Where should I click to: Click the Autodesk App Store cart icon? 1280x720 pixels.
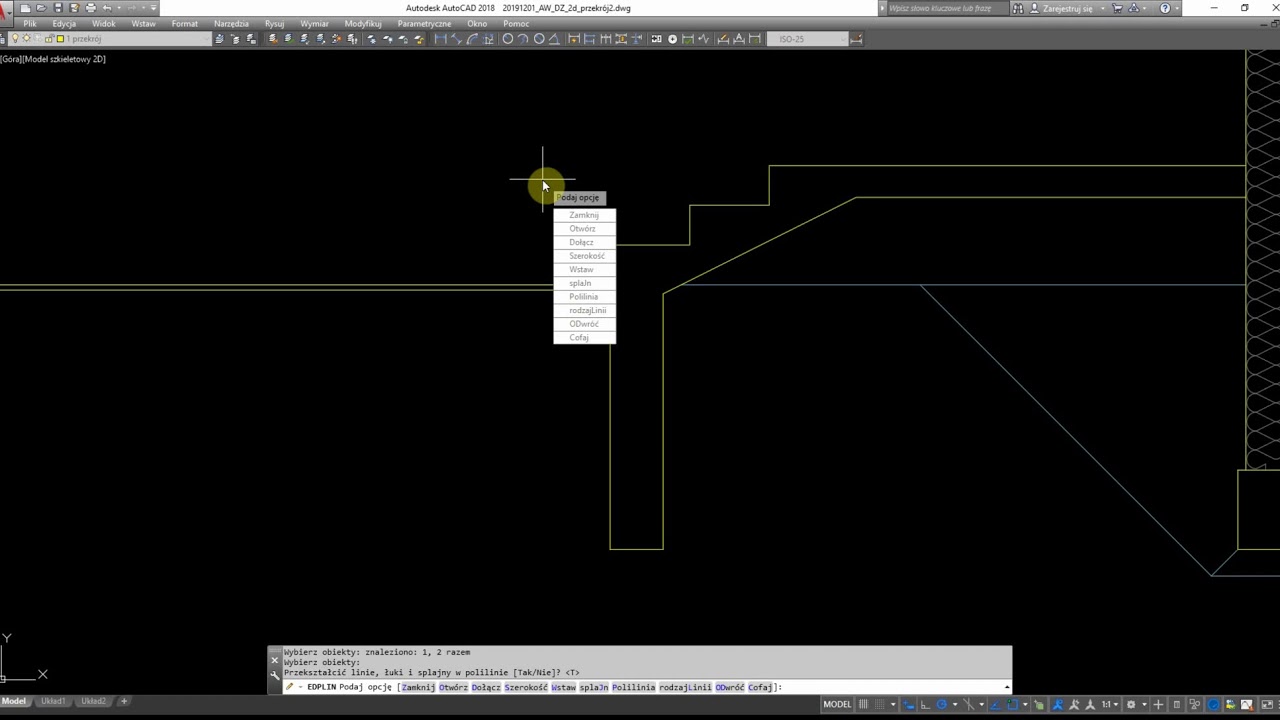click(1117, 8)
